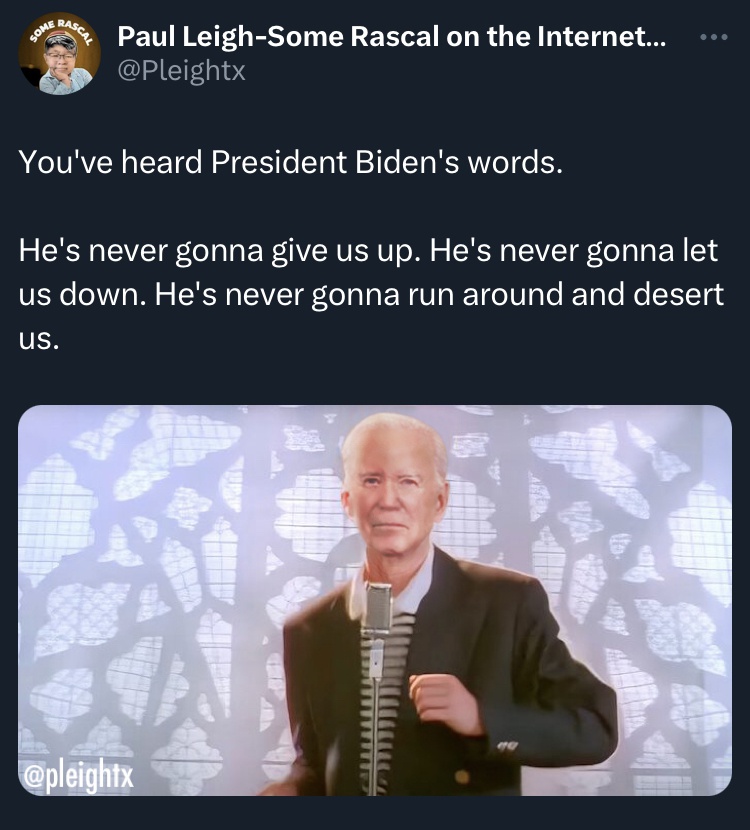Click the vintage microphone in the image
Image resolution: width=750 pixels, height=830 pixels.
(377, 608)
